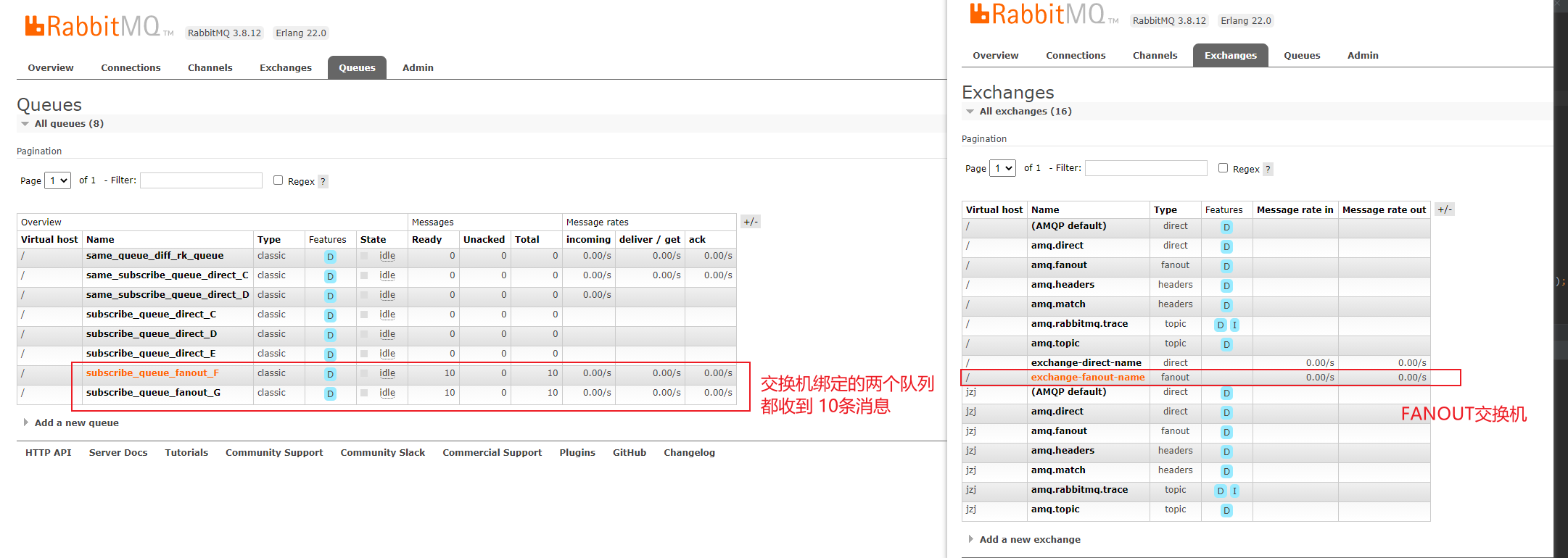Click D badge of / amq.topic exchange
Viewport: 1568px width, 558px height.
pyautogui.click(x=1226, y=344)
